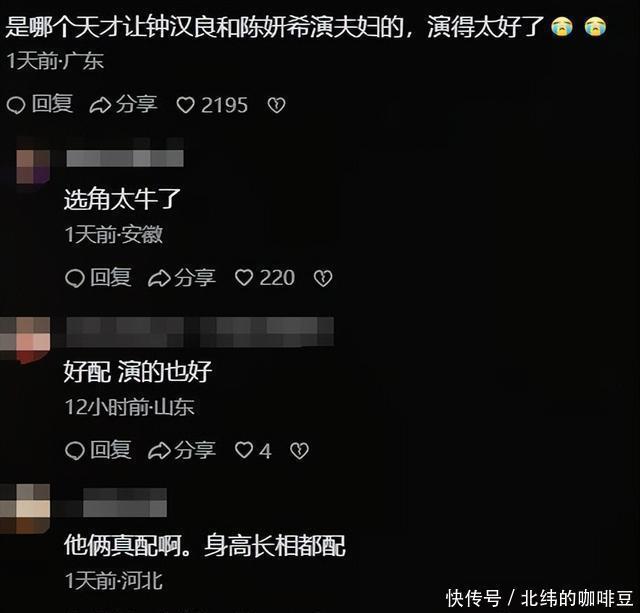
Task: Share the 选角太牛了 comment
Action: point(182,278)
